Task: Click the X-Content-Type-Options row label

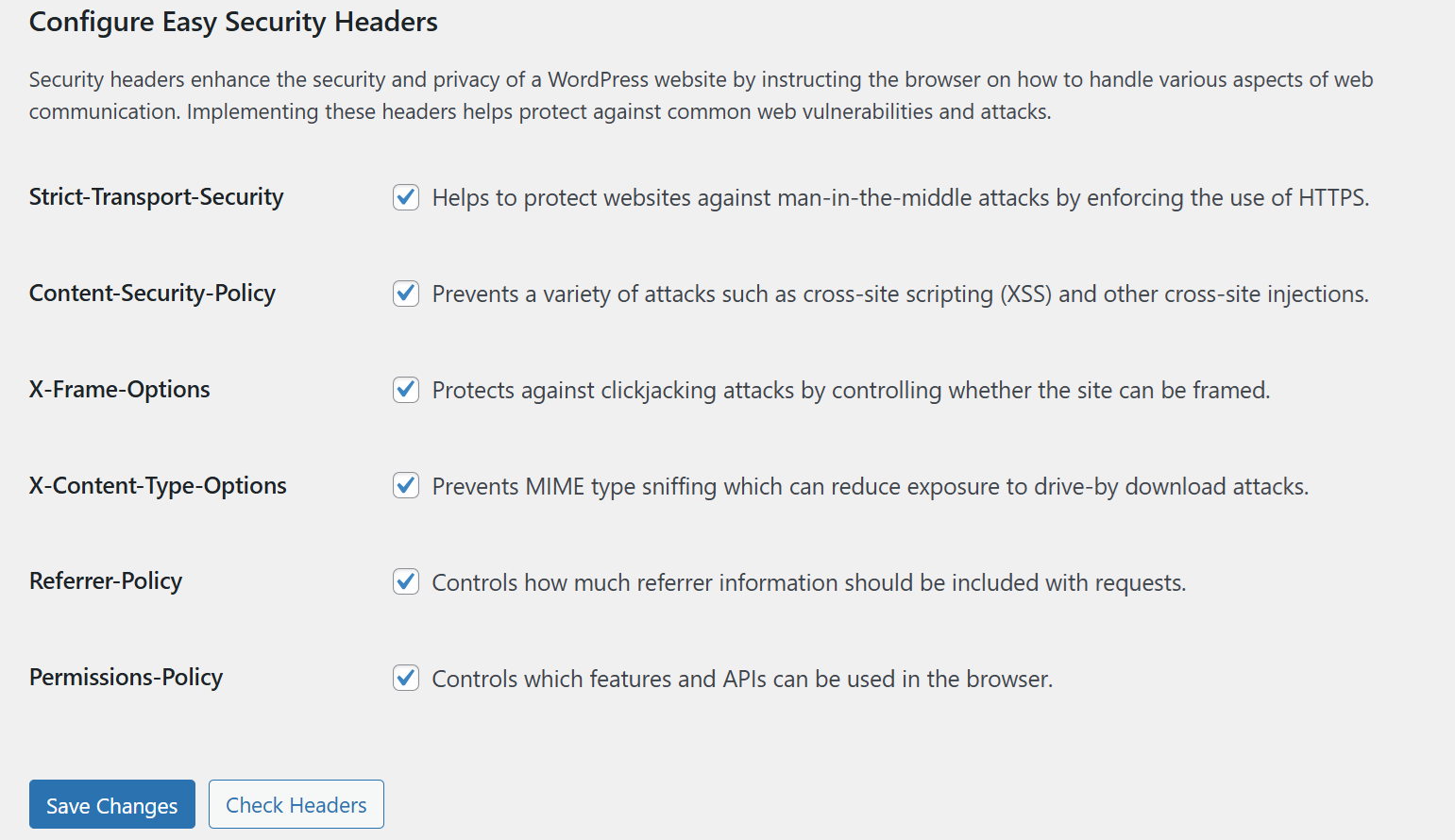Action: [158, 486]
